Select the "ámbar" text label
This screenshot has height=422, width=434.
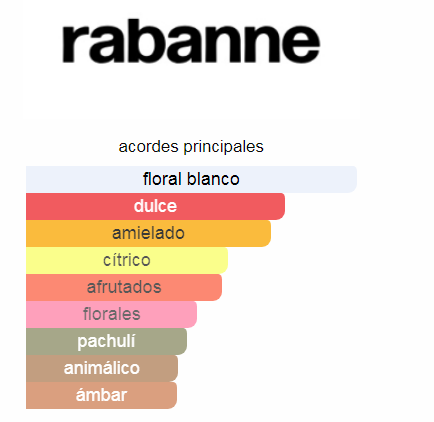101,395
